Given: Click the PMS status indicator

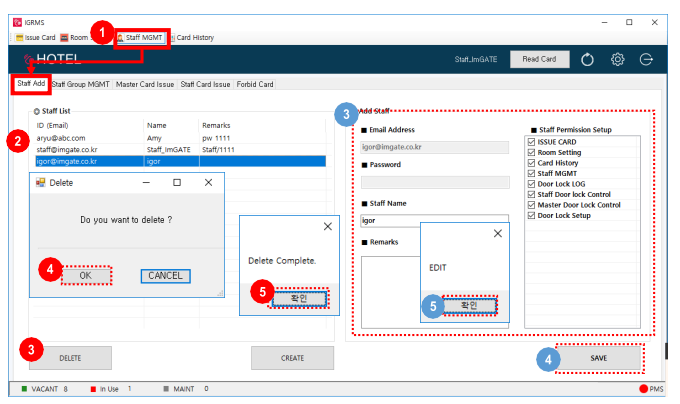Looking at the screenshot, I should point(651,389).
